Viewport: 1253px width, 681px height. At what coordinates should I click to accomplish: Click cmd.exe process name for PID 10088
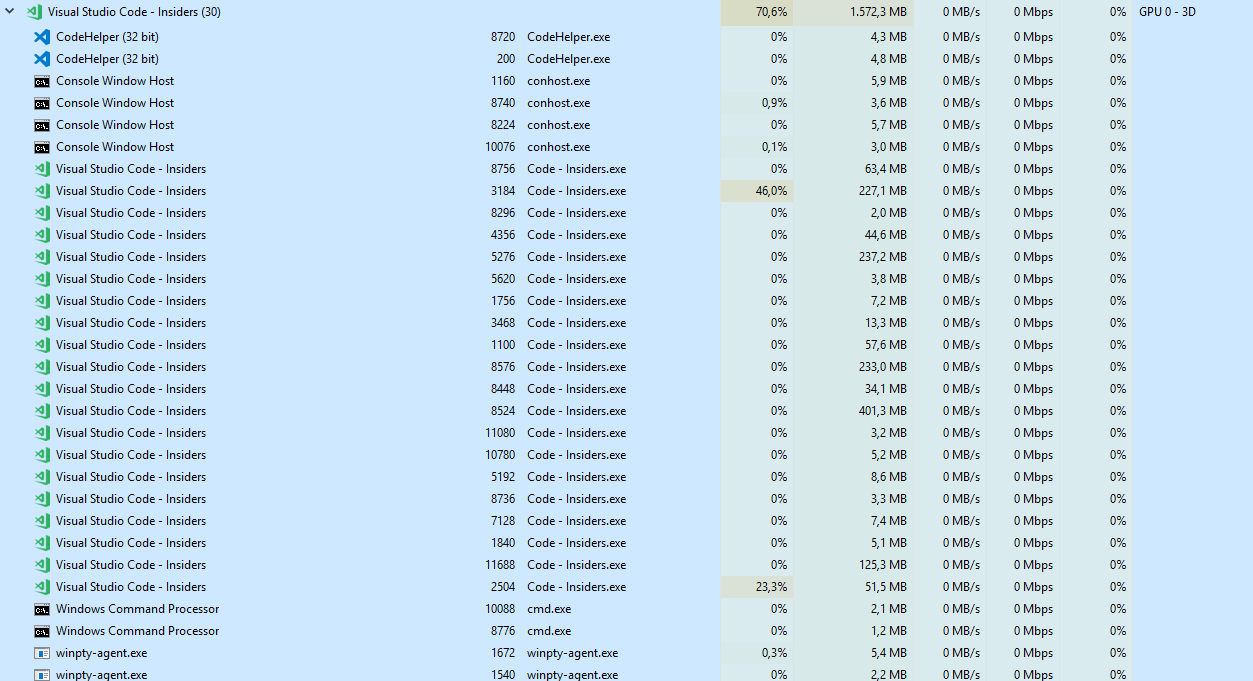point(549,609)
